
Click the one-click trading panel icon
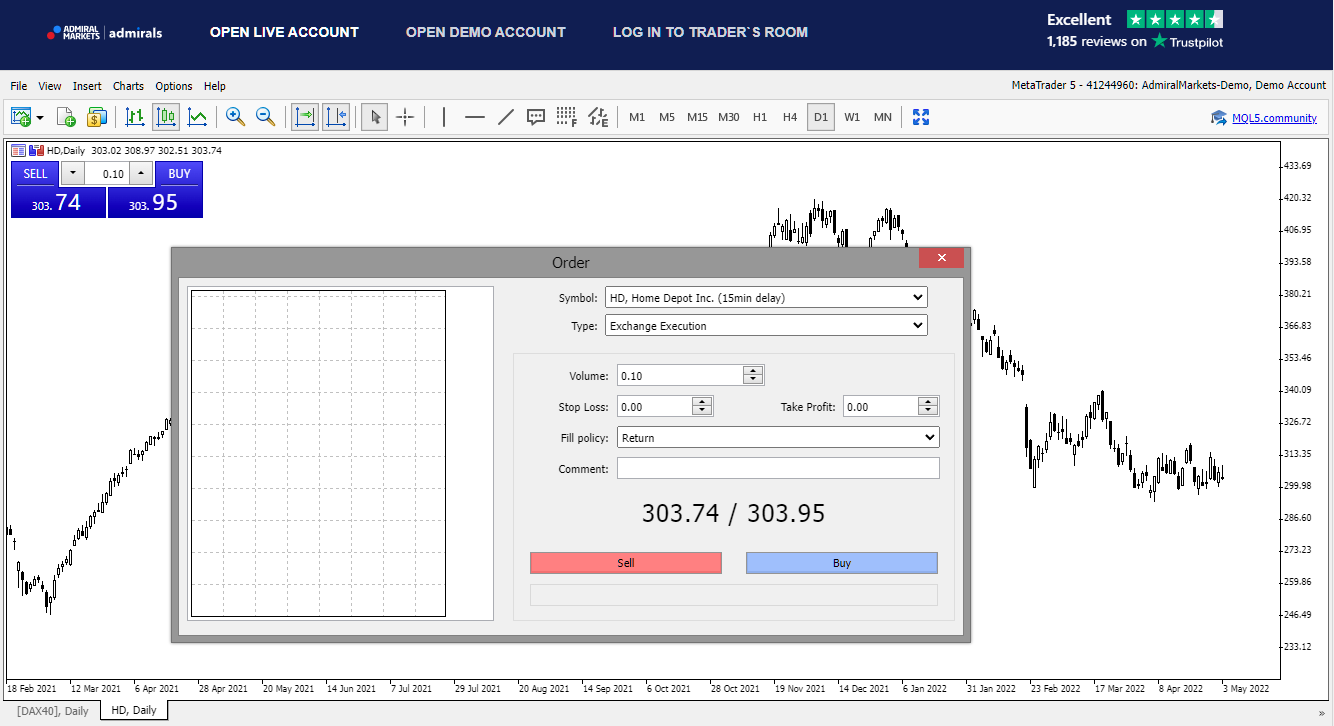point(18,151)
